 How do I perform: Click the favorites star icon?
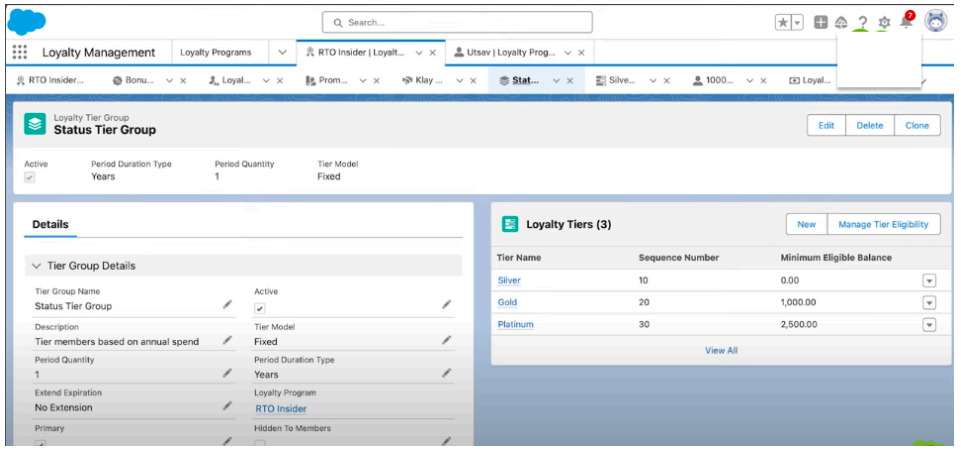[x=784, y=22]
